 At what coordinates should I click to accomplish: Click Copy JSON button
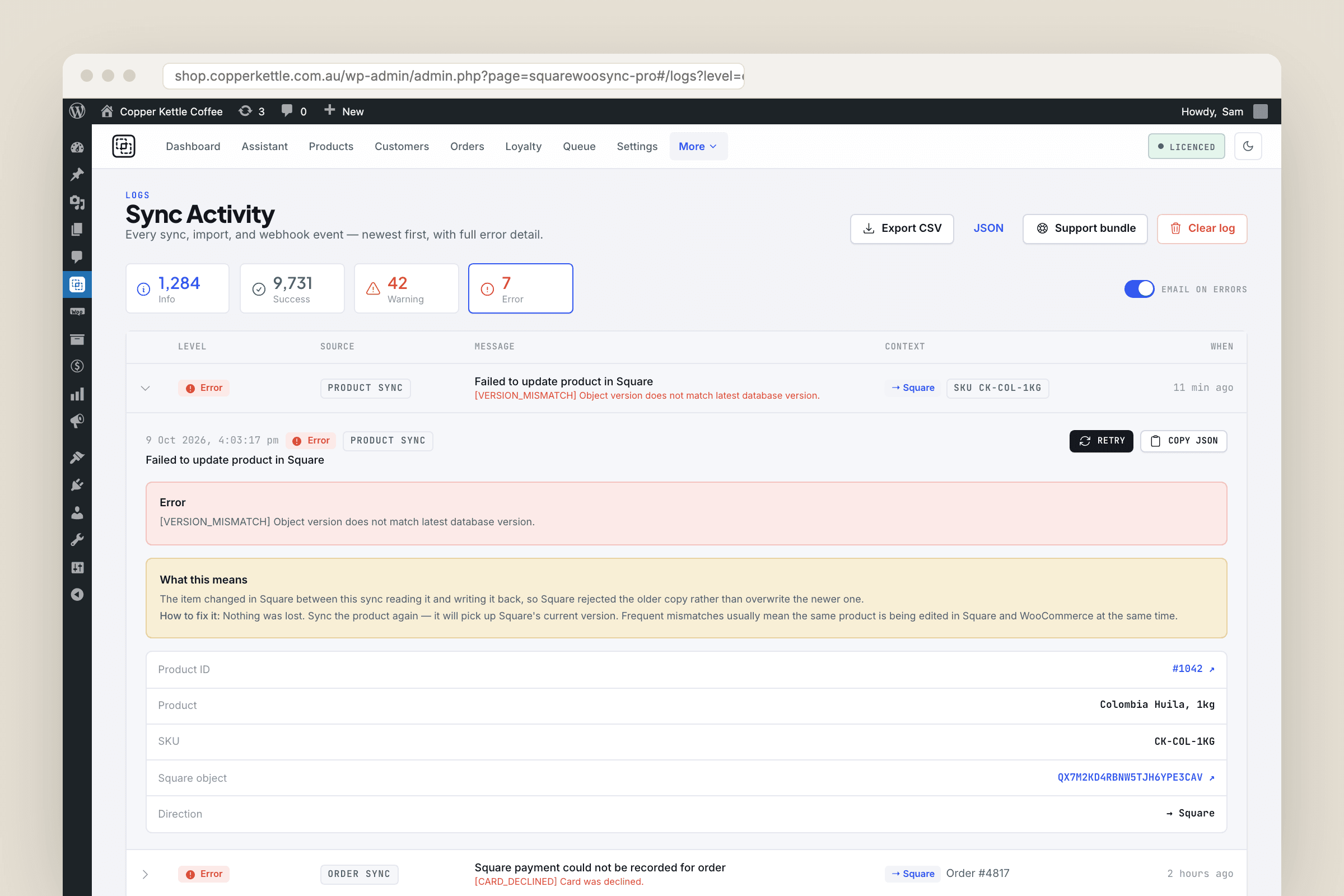click(x=1183, y=441)
